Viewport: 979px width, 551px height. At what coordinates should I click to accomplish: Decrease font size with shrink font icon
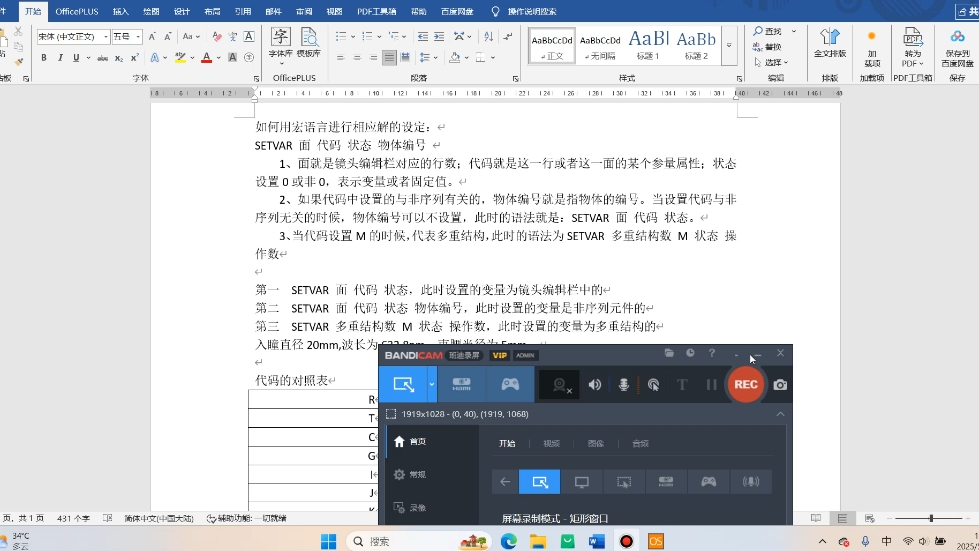(x=167, y=37)
